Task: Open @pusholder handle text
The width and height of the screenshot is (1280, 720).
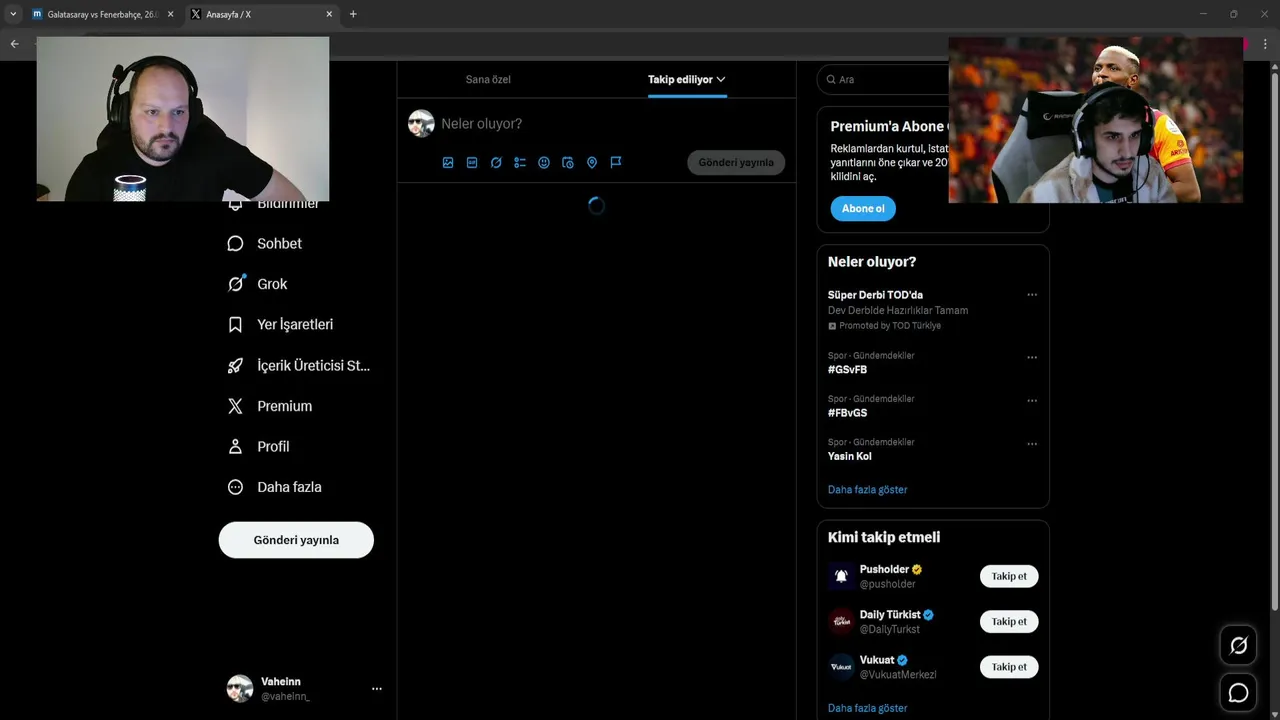Action: pos(887,584)
